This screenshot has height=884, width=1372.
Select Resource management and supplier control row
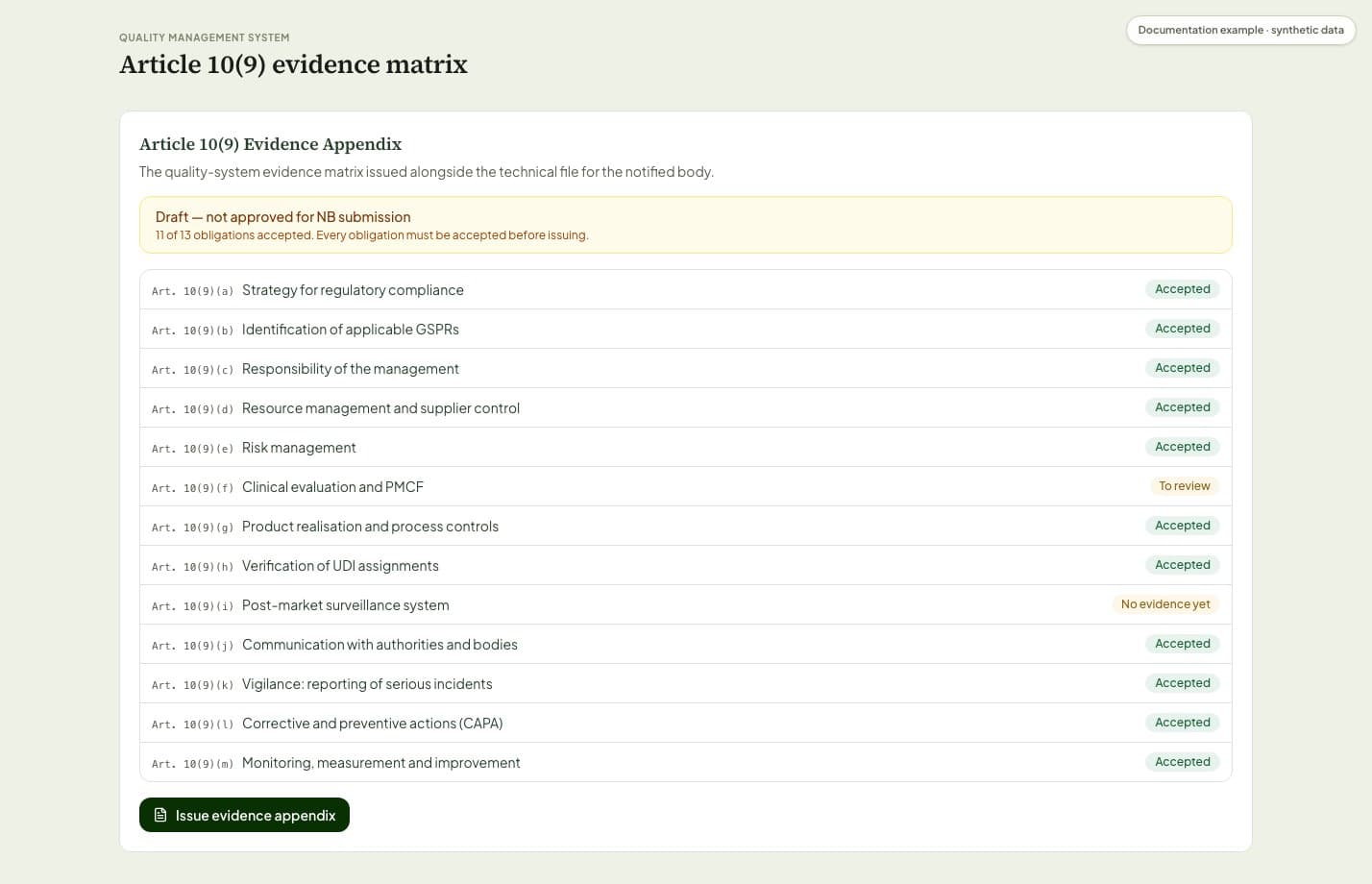685,407
